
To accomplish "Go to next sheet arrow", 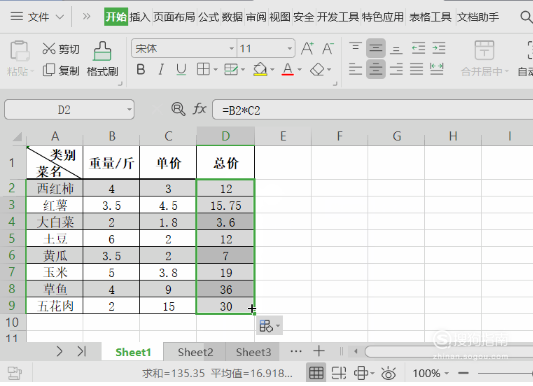I will 59,351.
